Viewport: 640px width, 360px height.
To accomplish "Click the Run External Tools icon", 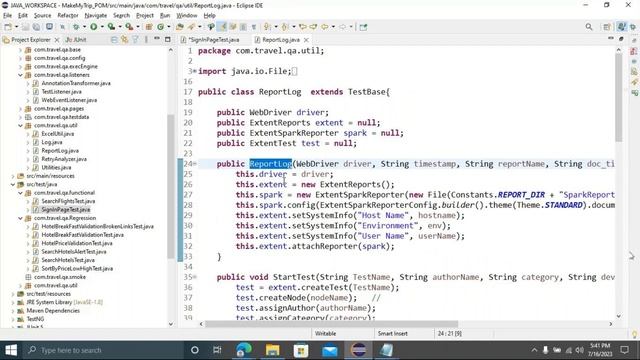I will [129, 27].
